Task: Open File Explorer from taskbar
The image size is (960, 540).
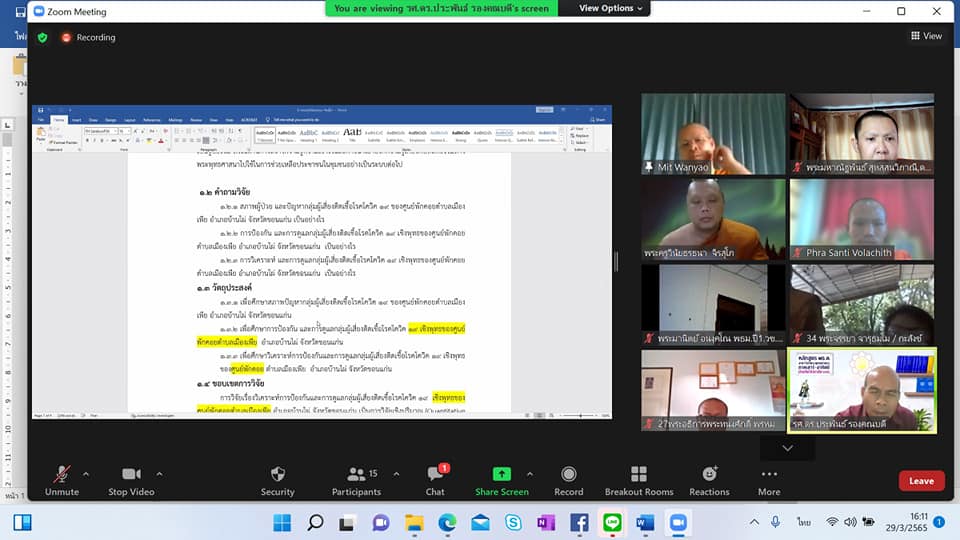Action: tap(414, 523)
